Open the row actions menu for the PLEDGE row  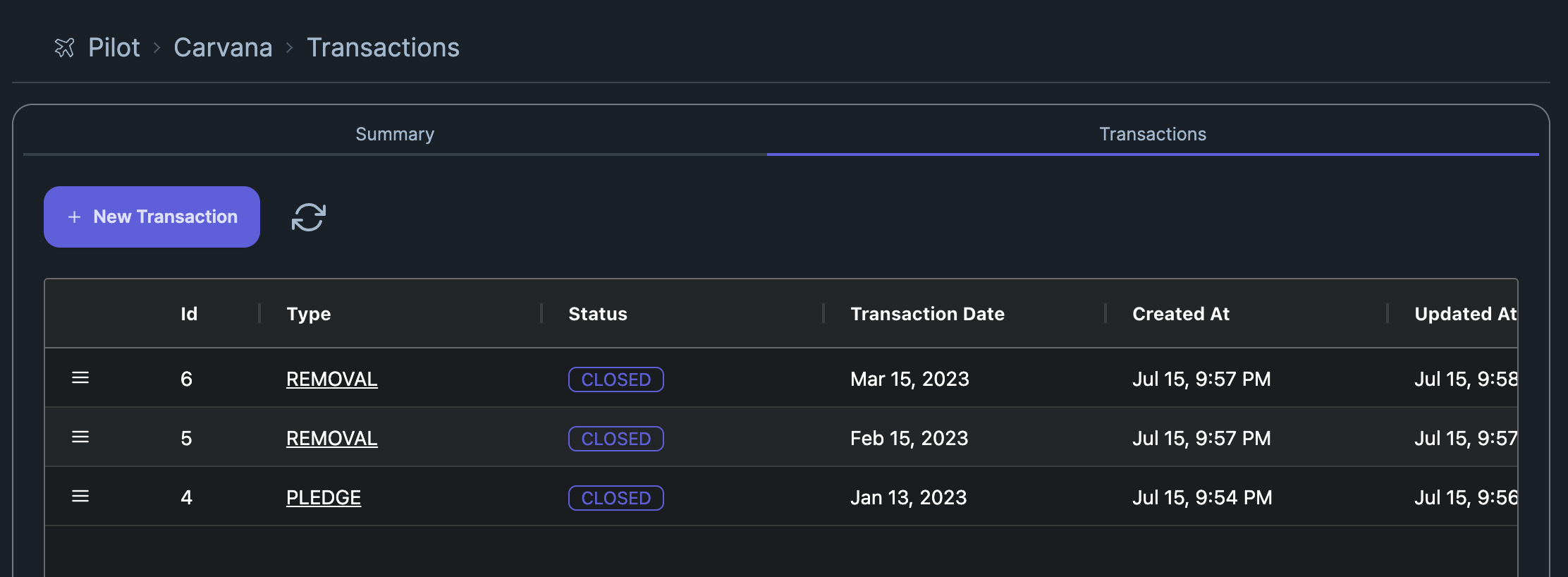click(x=80, y=497)
